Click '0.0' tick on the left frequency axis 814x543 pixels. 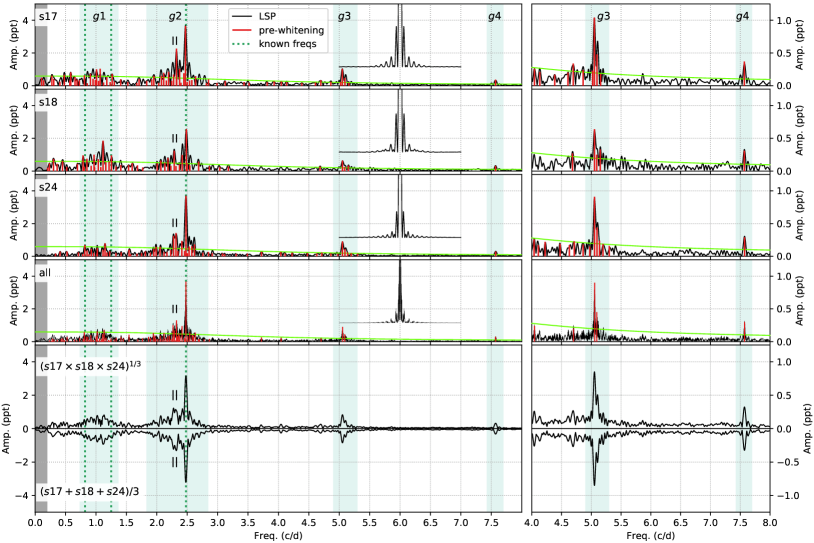[x=35, y=521]
